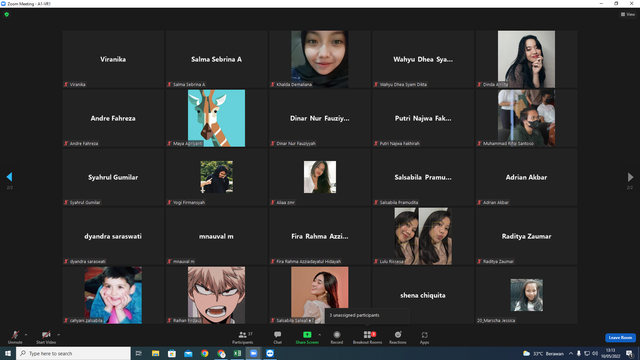The image size is (640, 360).
Task: Open Microsoft Store from taskbar
Action: tap(172, 353)
